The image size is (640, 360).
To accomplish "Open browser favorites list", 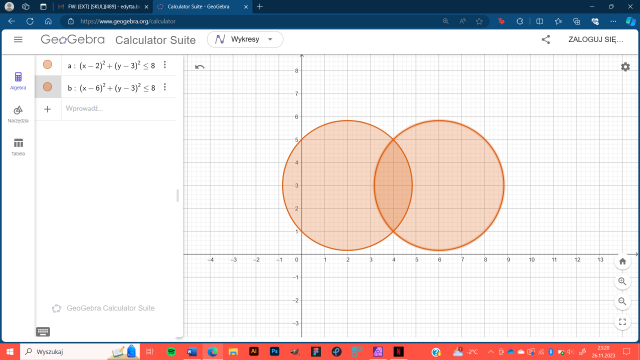I will tap(558, 21).
